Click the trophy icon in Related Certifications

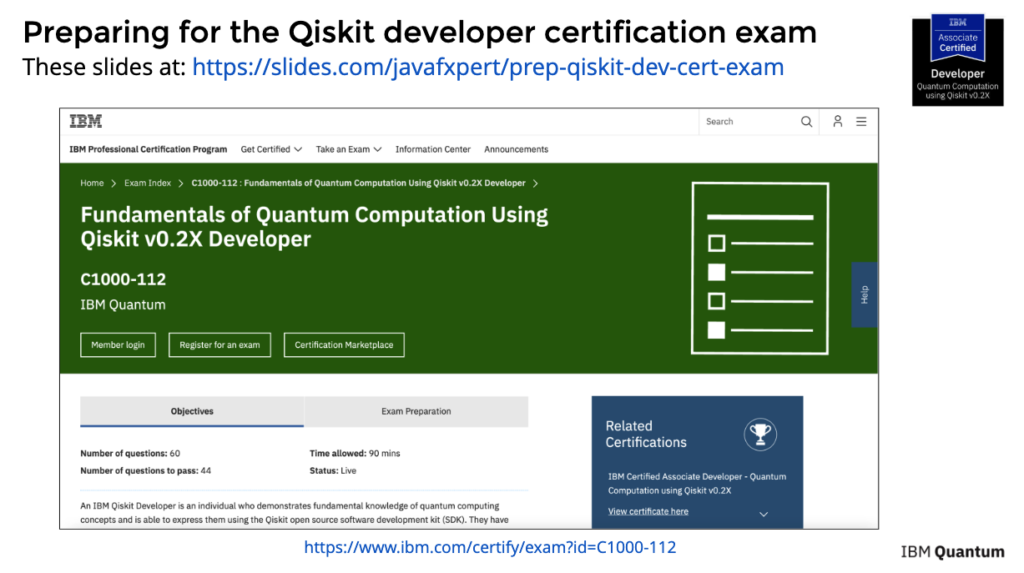coord(760,434)
